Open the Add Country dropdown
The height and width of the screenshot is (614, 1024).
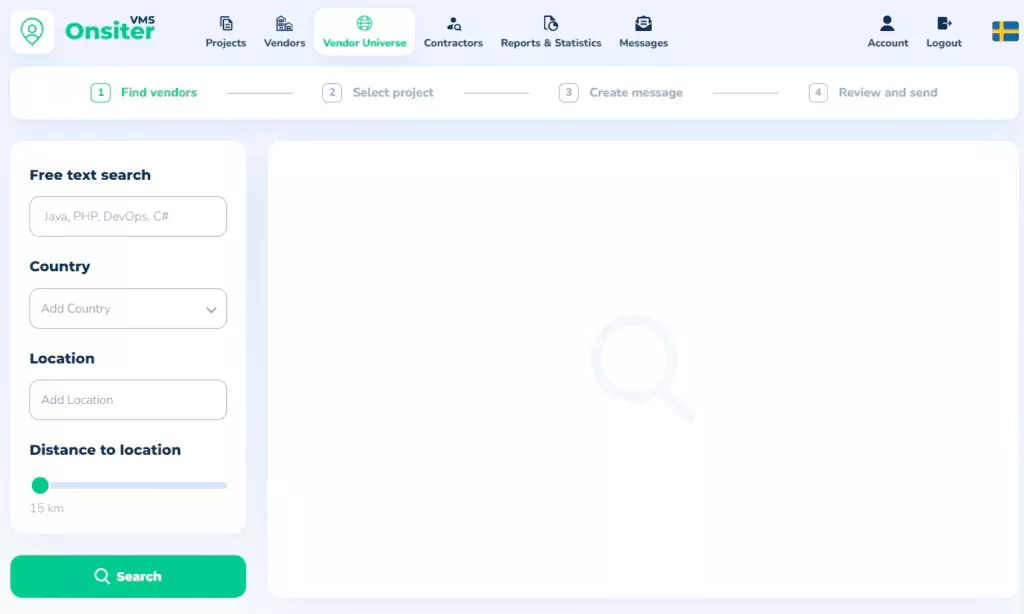coord(128,308)
